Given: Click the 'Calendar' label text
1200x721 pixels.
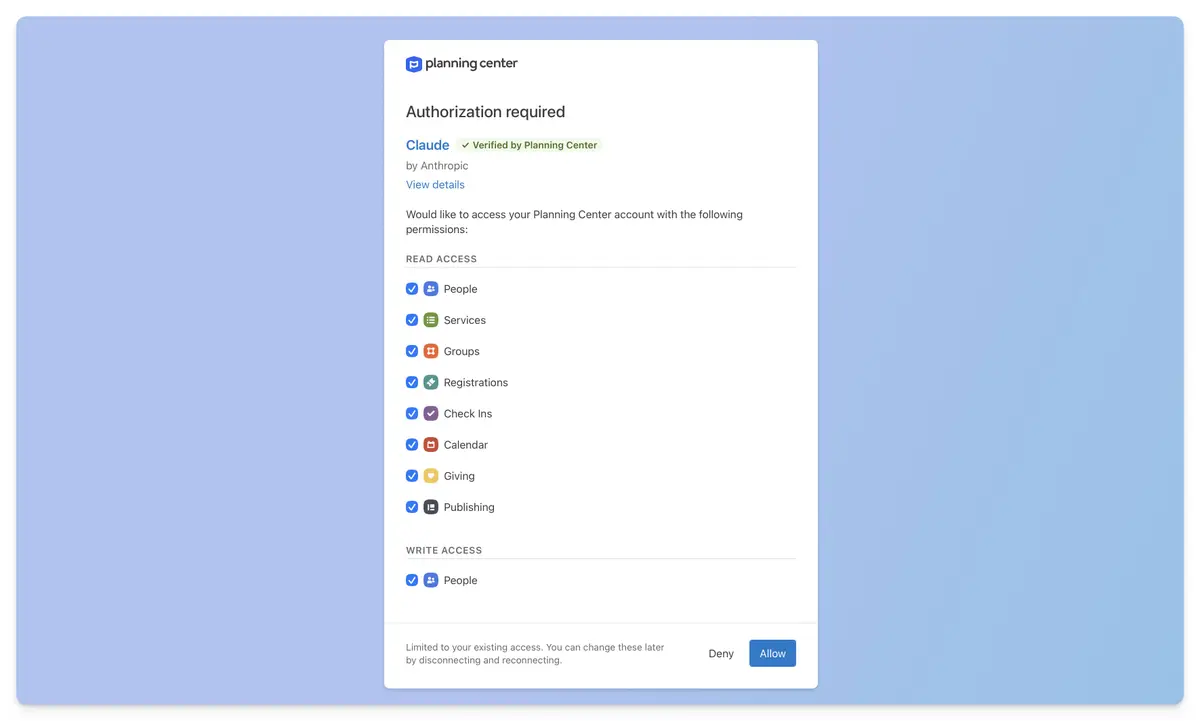Looking at the screenshot, I should (x=466, y=444).
